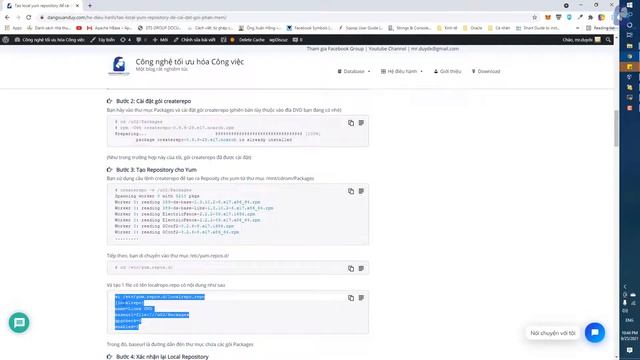Open the Oracle bookmarks folder
Screen dimensions: 640x360
coord(473,28)
